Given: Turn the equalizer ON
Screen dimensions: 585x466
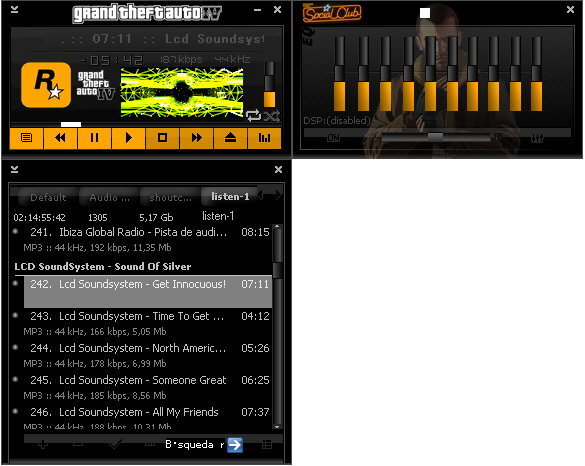Looking at the screenshot, I should click(333, 138).
